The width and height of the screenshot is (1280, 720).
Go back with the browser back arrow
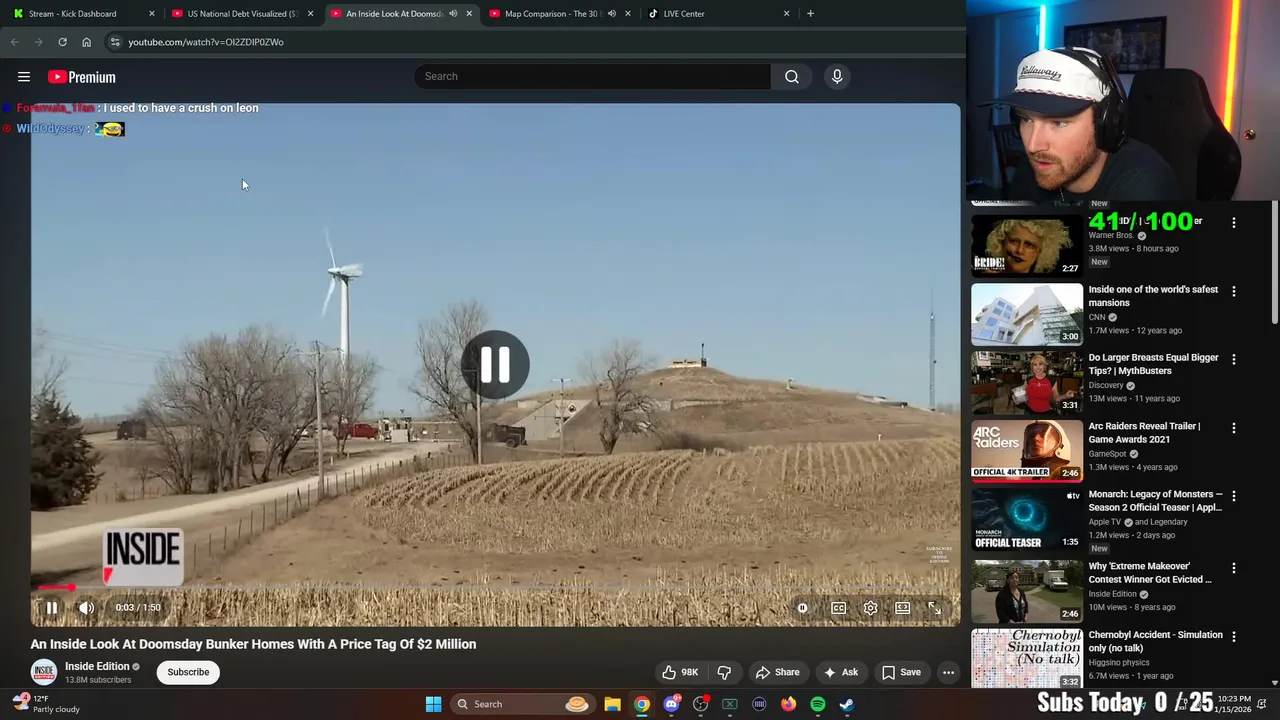(14, 42)
